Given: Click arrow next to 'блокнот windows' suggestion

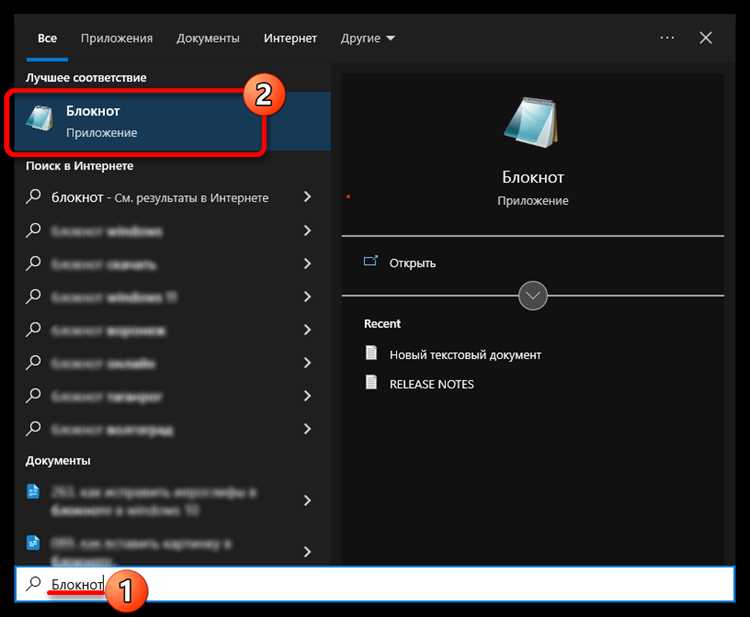Looking at the screenshot, I should (307, 231).
